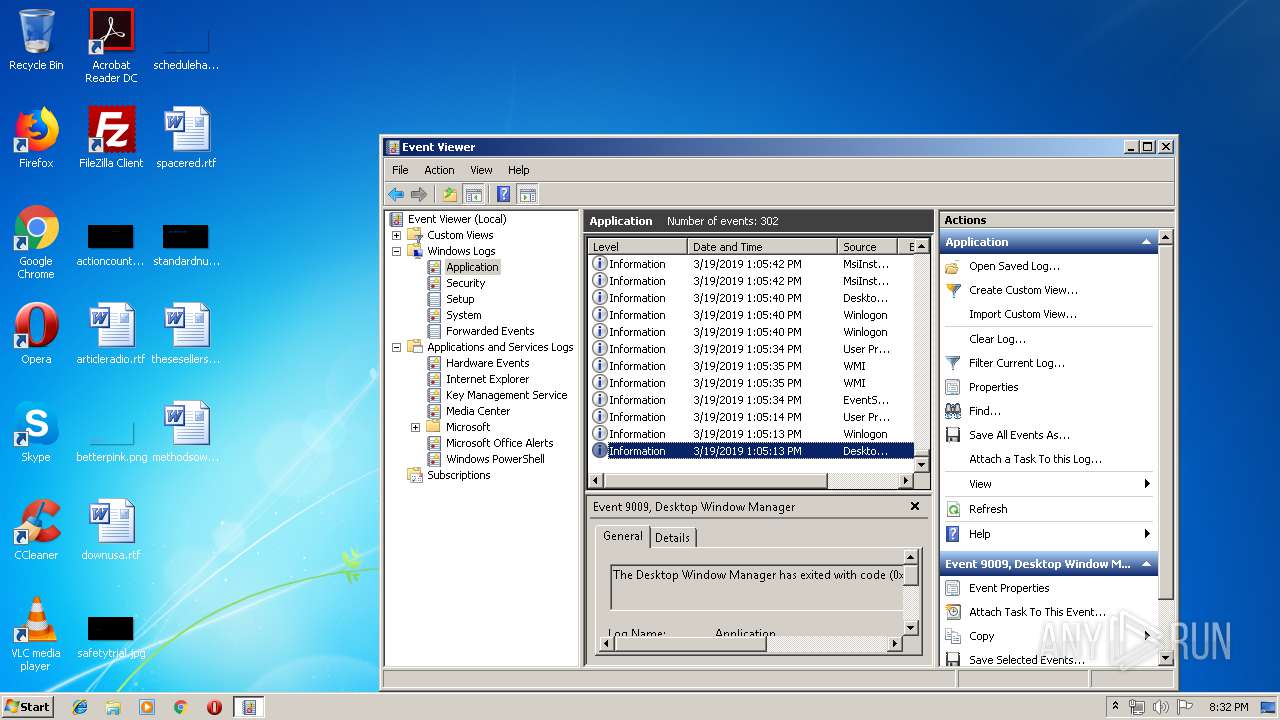Open Firefox desktop shortcut
This screenshot has width=1280, height=720.
coord(36,138)
